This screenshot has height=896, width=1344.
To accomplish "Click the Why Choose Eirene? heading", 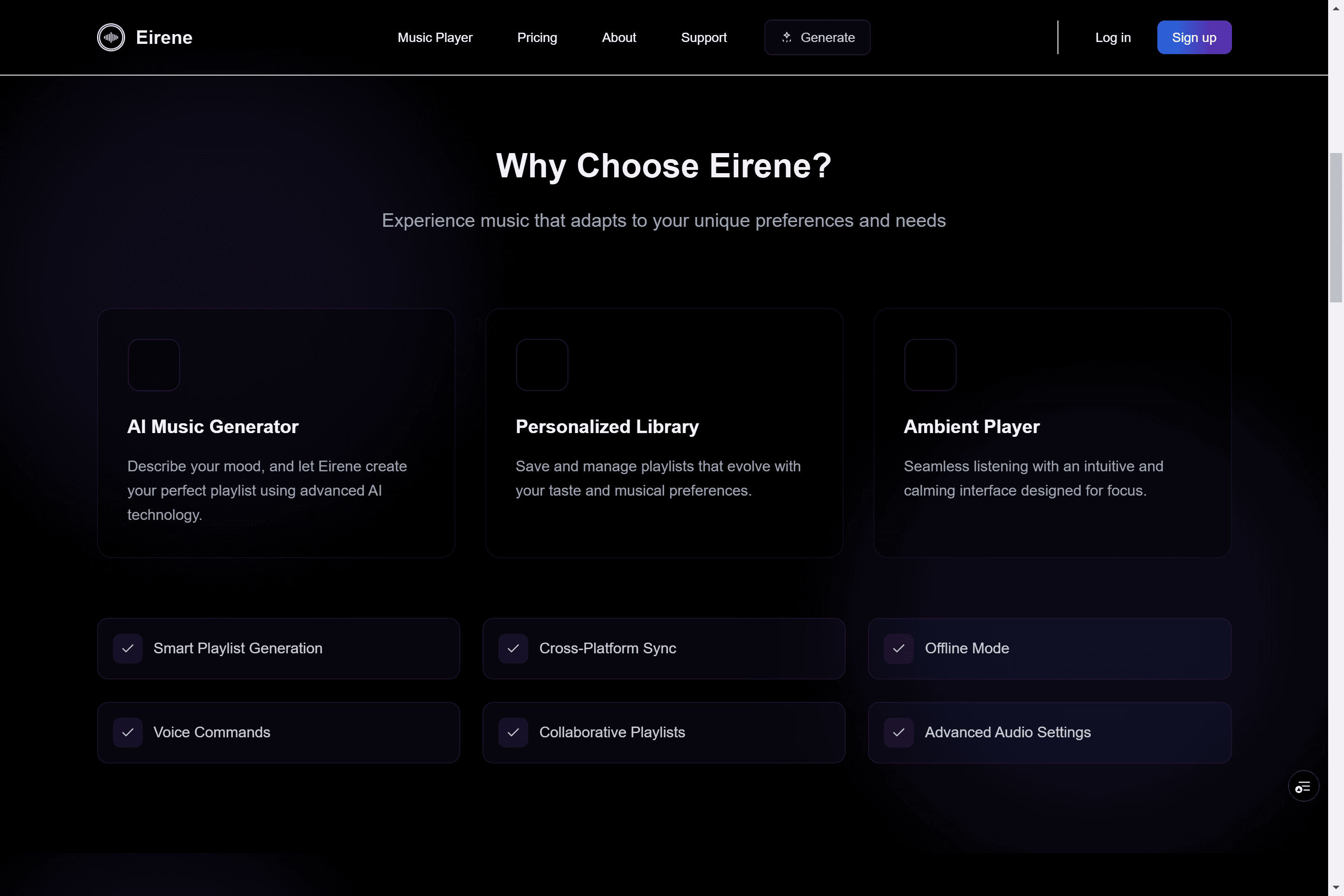I will tap(664, 166).
